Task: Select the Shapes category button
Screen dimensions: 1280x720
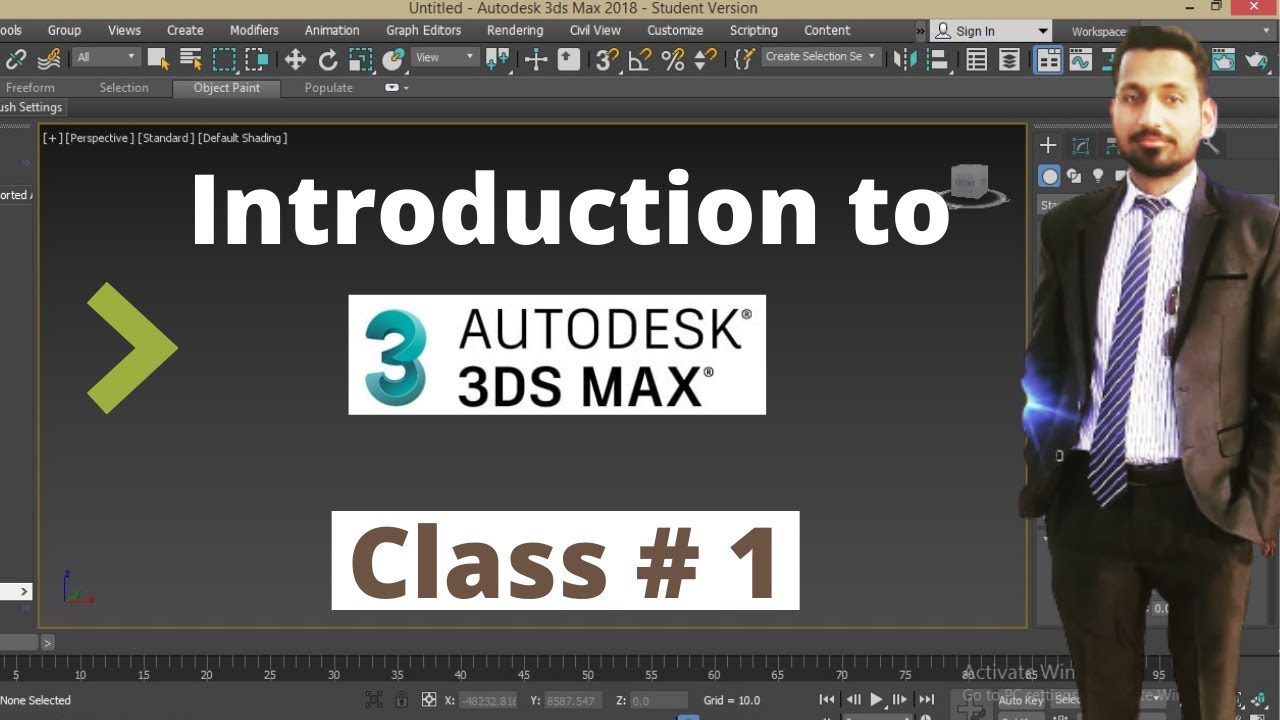Action: point(1074,177)
